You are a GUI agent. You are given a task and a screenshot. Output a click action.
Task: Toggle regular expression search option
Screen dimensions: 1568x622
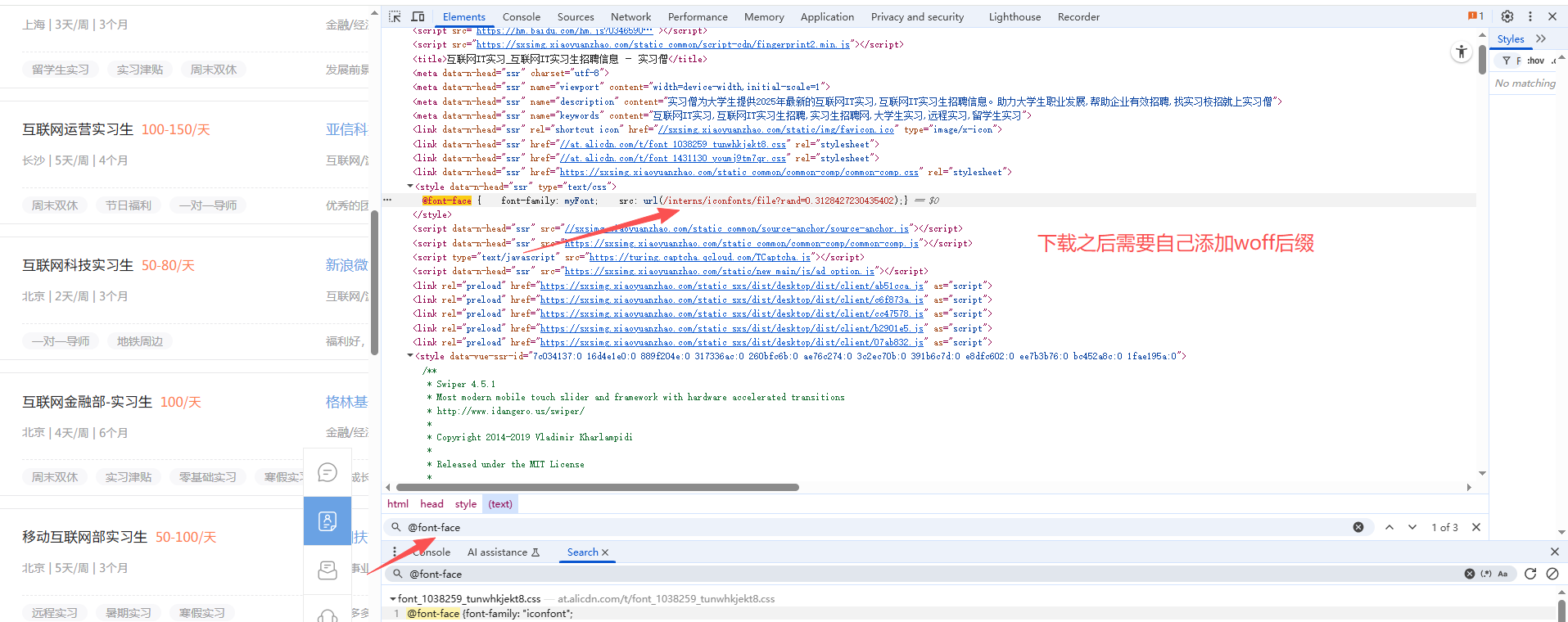pyautogui.click(x=1485, y=574)
